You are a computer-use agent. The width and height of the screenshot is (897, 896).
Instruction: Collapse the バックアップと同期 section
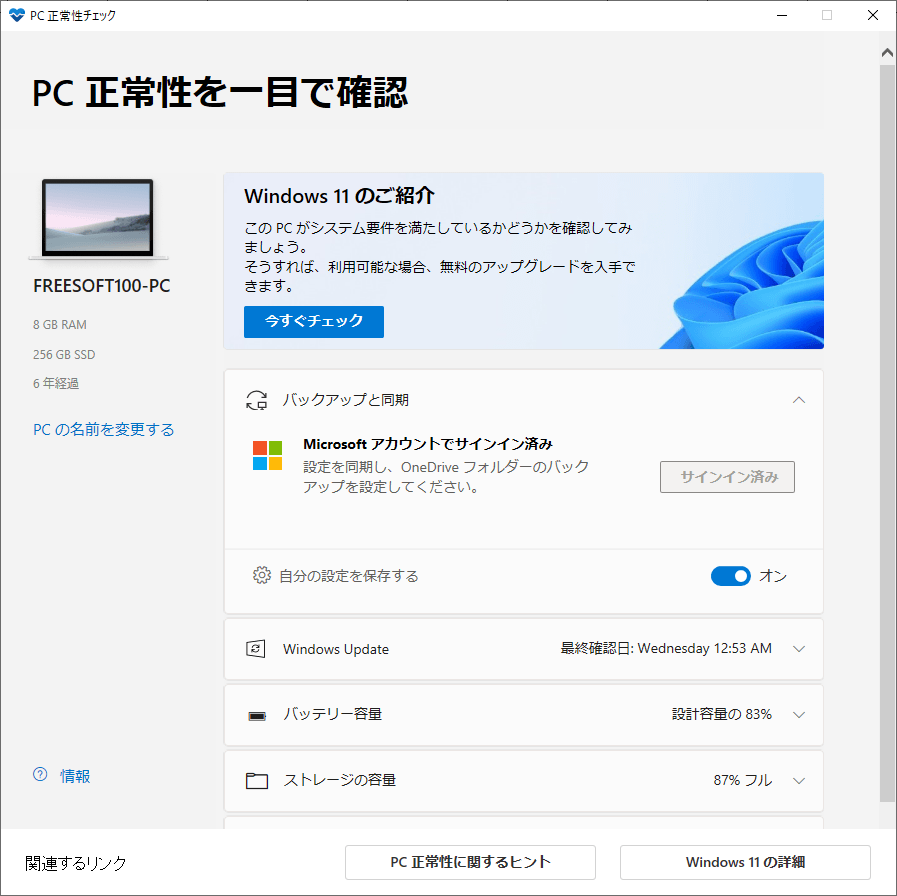(x=798, y=400)
